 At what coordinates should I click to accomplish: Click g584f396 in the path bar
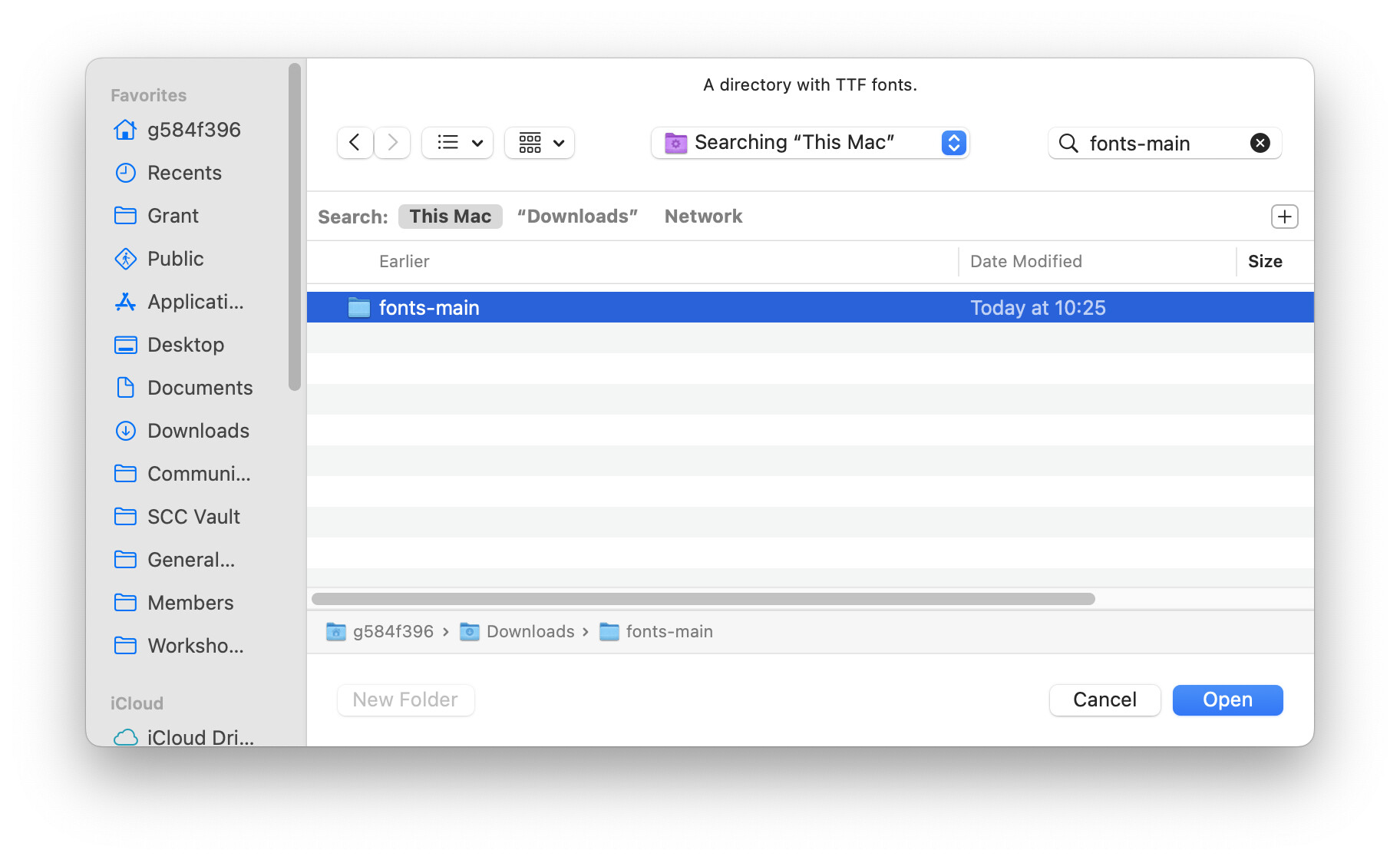tap(380, 632)
